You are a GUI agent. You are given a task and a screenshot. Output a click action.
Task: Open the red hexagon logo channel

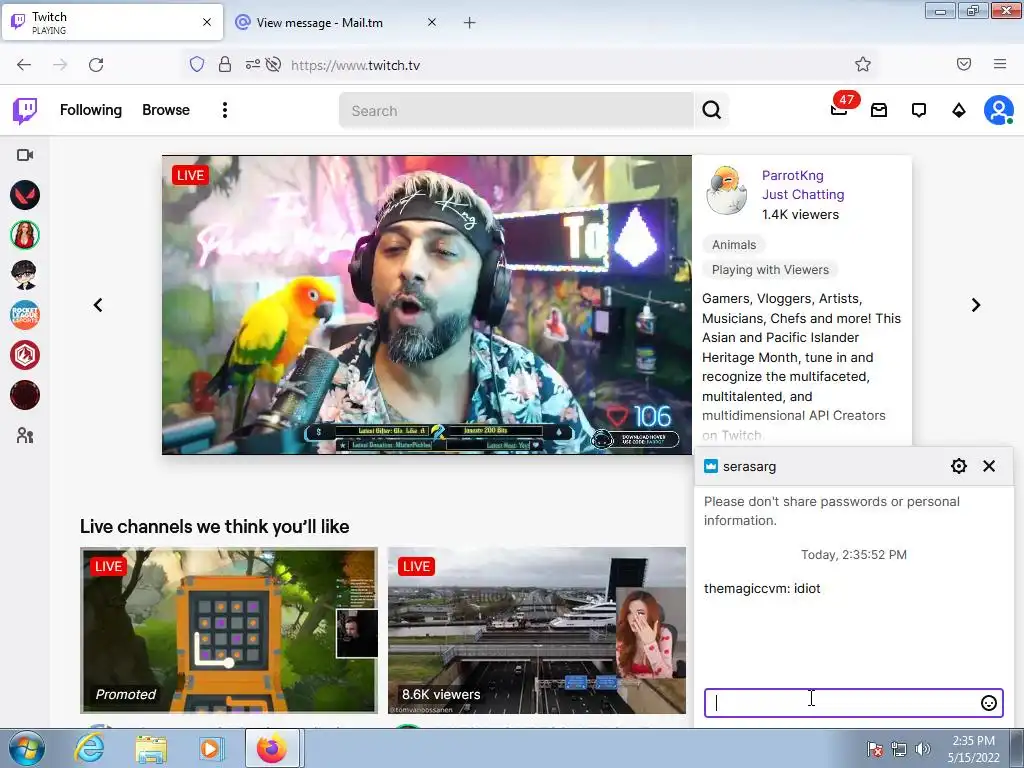point(25,355)
